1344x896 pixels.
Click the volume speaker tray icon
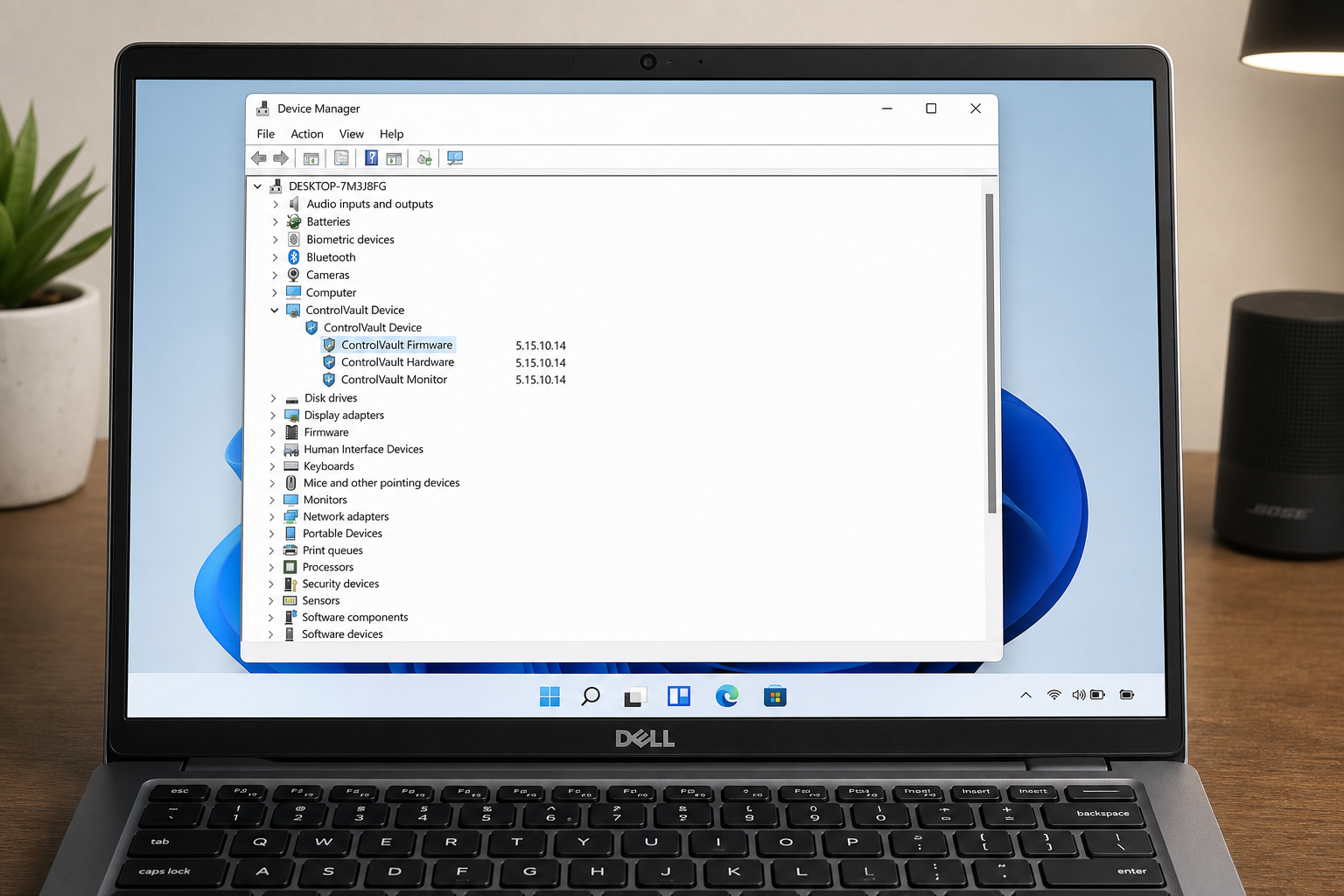pos(1078,695)
